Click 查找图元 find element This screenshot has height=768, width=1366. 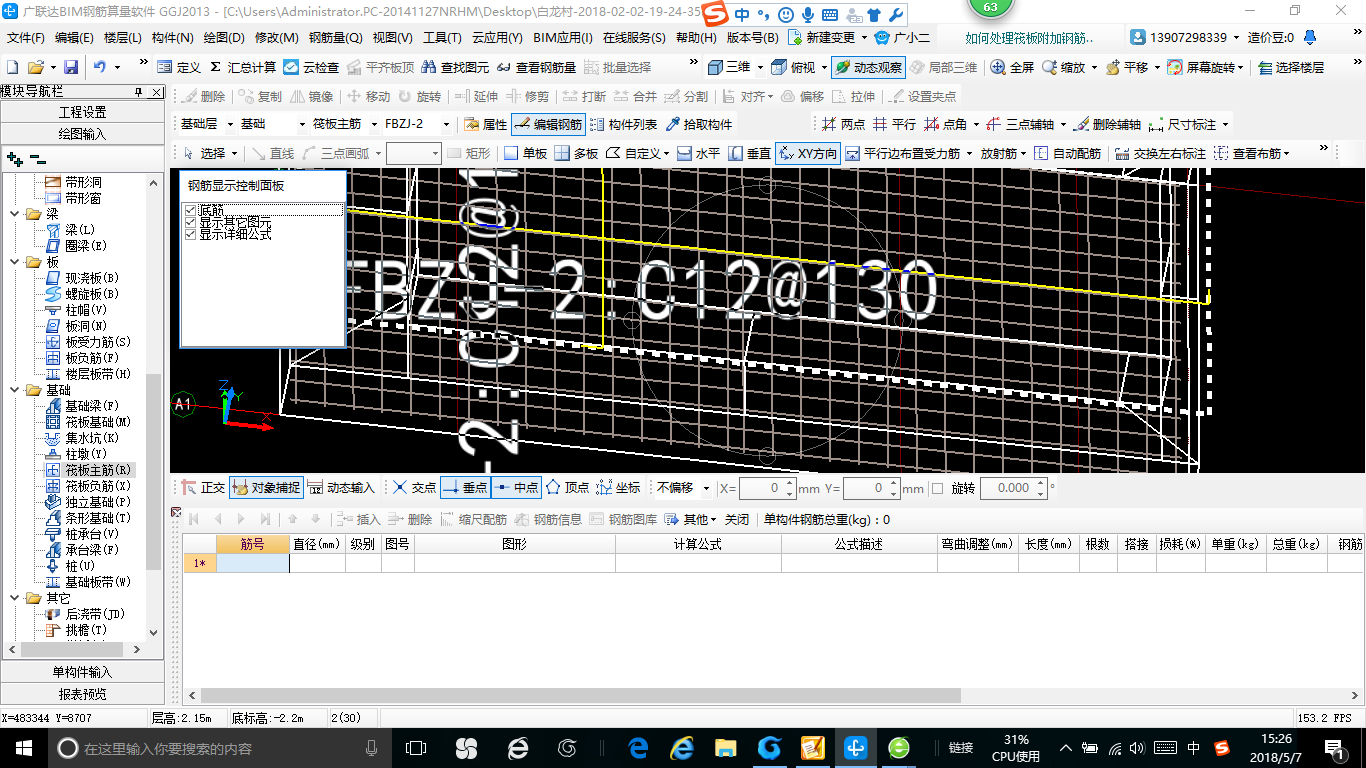456,67
